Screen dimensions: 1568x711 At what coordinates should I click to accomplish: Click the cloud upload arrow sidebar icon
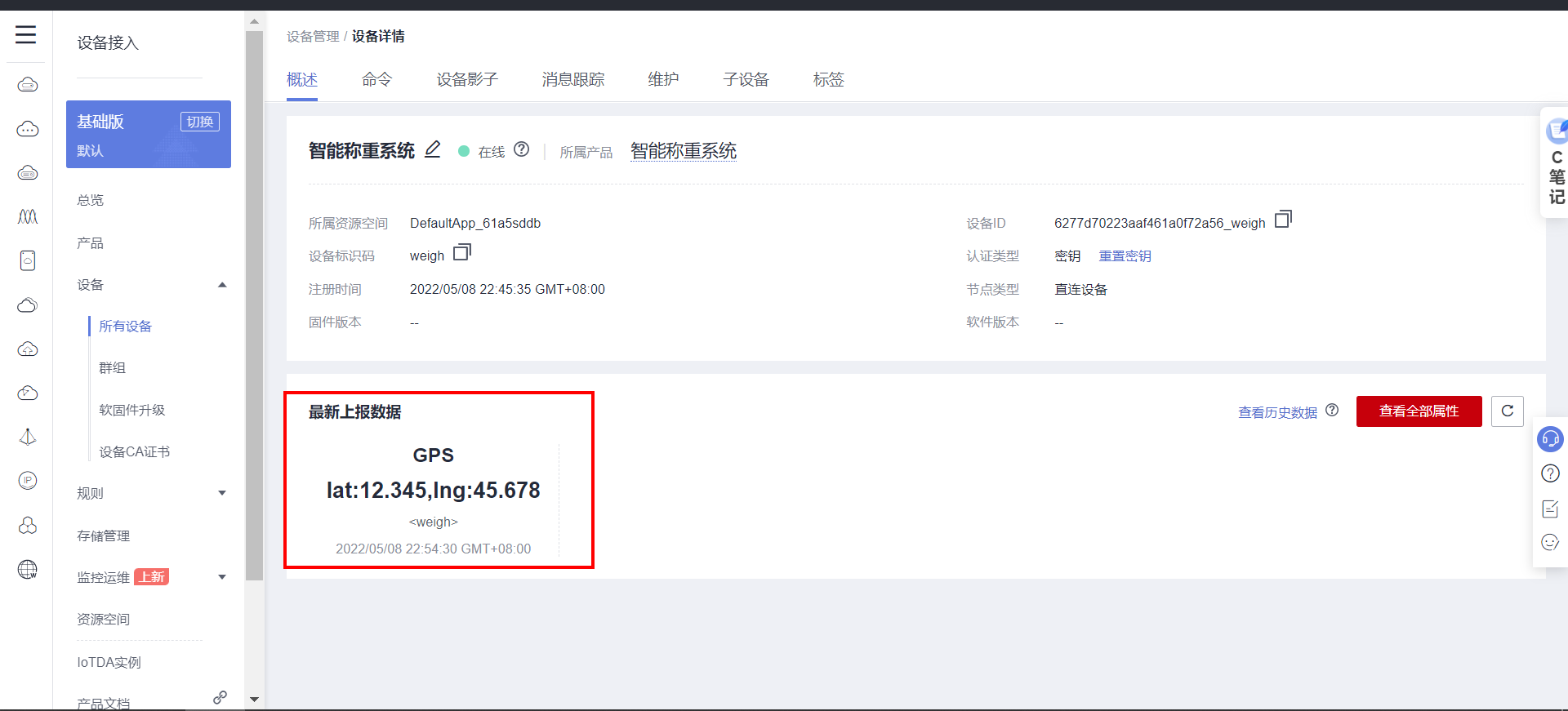pyautogui.click(x=28, y=349)
